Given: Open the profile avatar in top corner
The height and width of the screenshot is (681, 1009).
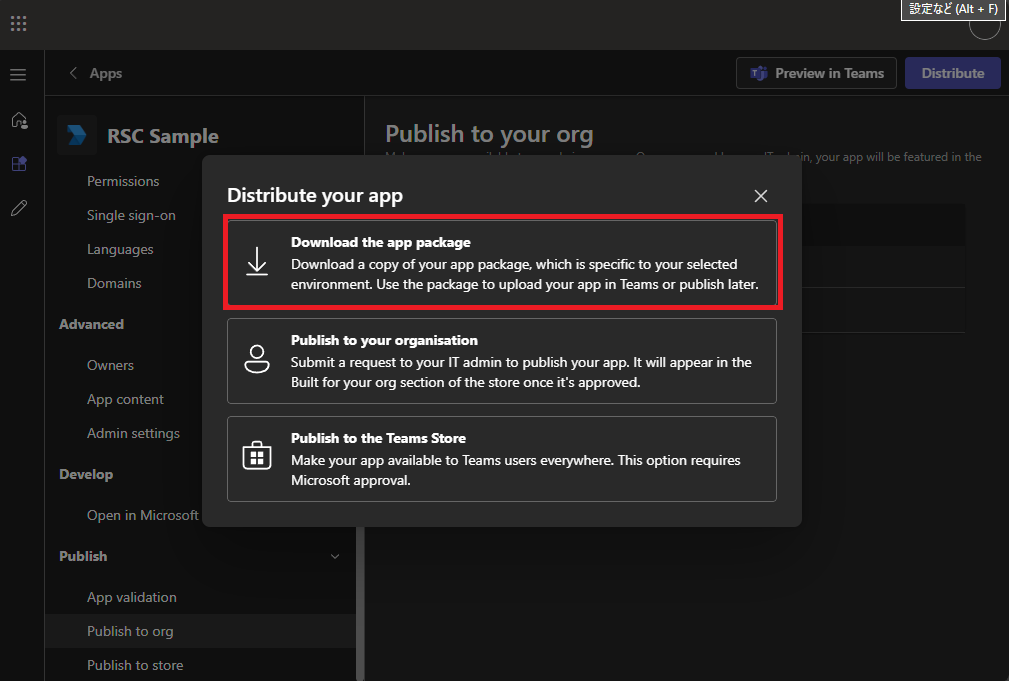Looking at the screenshot, I should point(984,29).
